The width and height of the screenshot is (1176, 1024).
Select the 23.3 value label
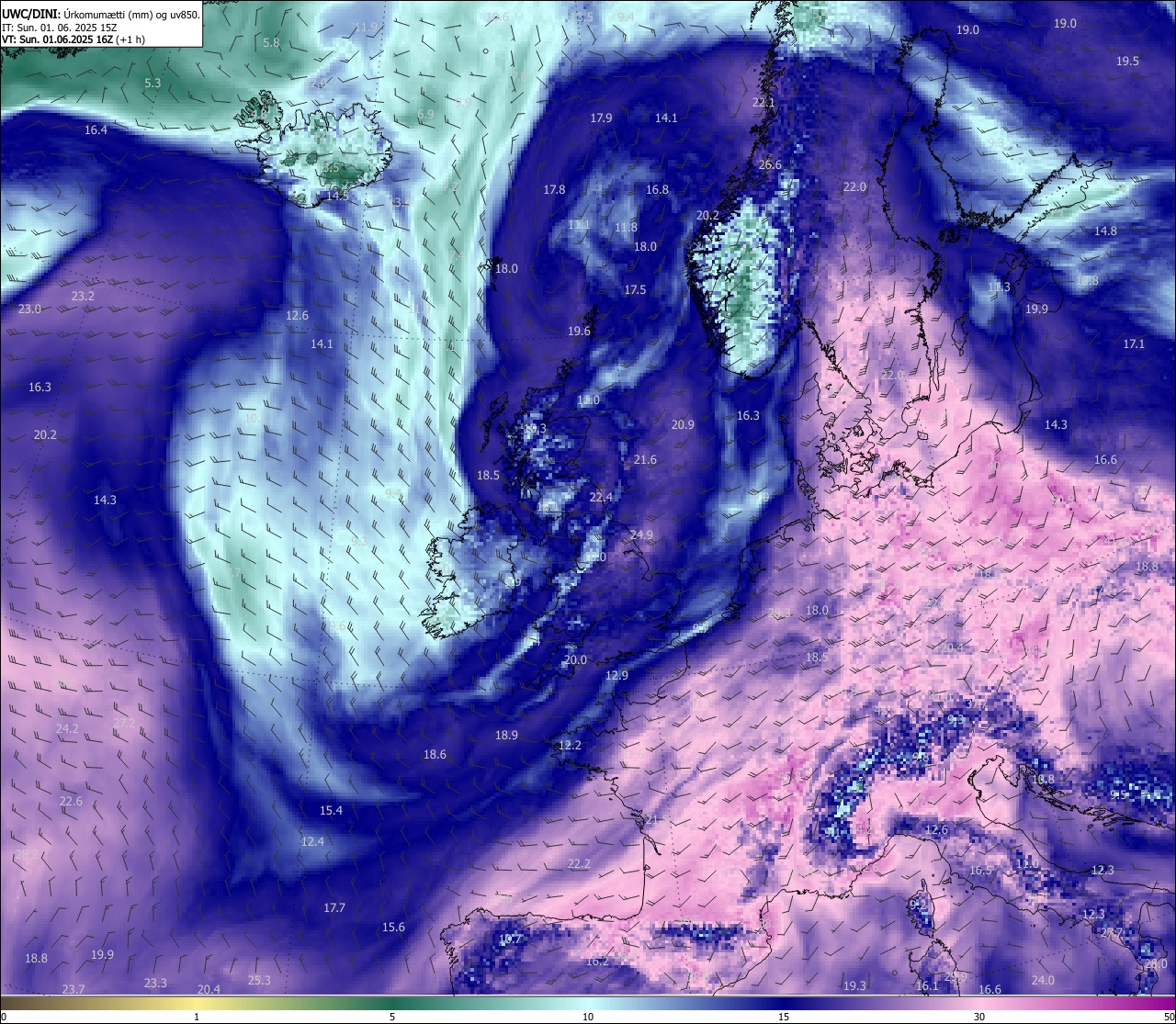[155, 984]
